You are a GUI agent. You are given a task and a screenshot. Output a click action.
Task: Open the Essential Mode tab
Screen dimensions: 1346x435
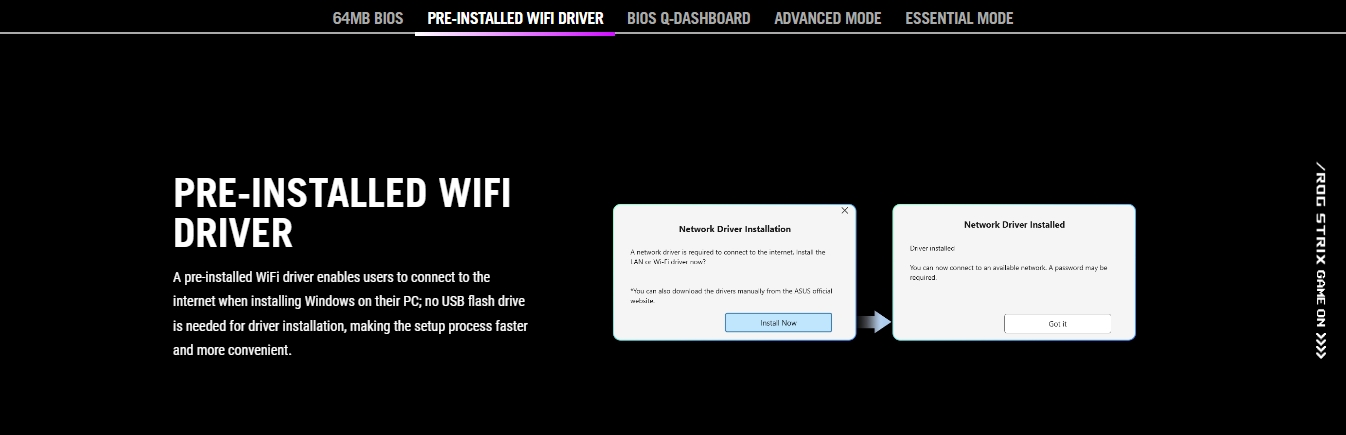(x=959, y=18)
